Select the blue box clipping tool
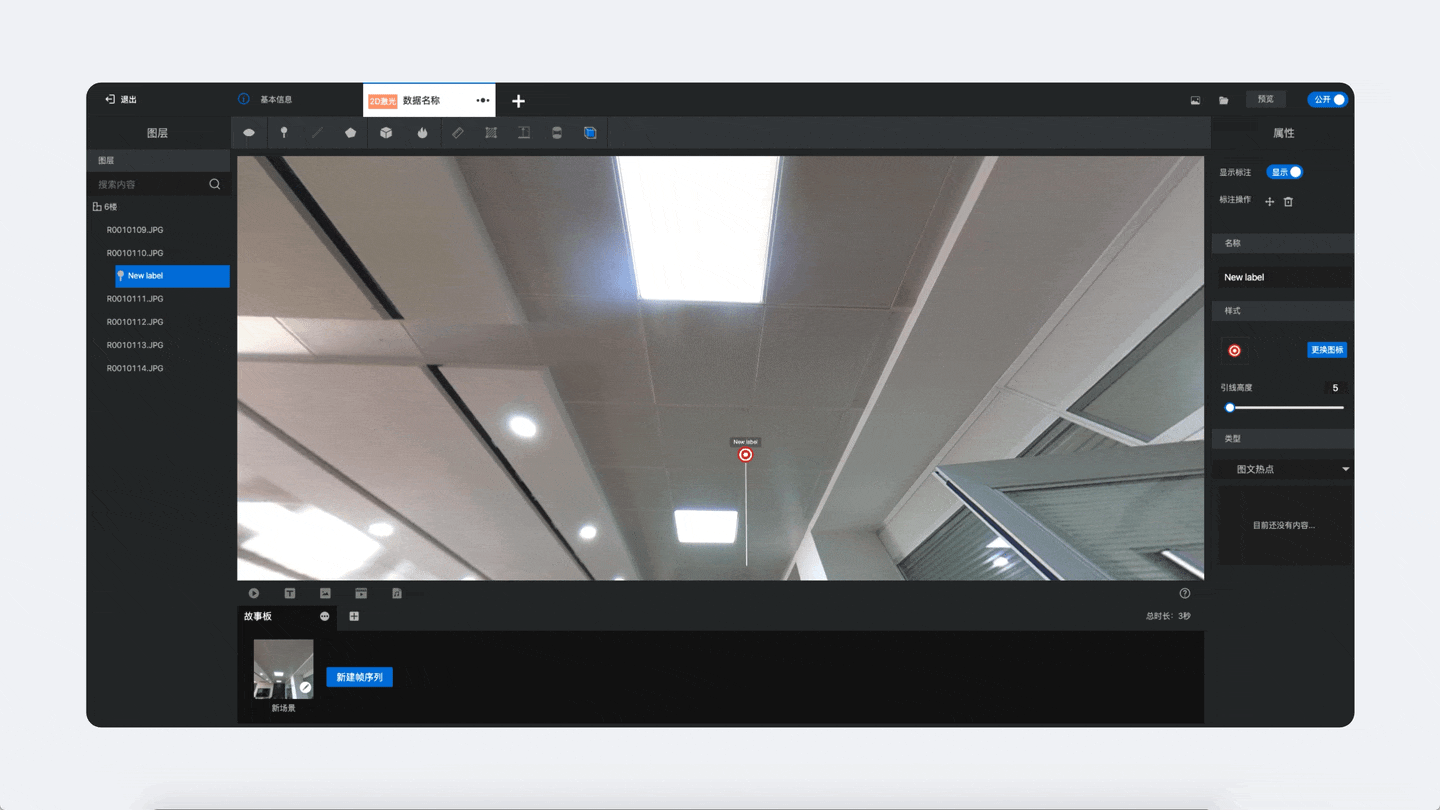 [x=590, y=133]
